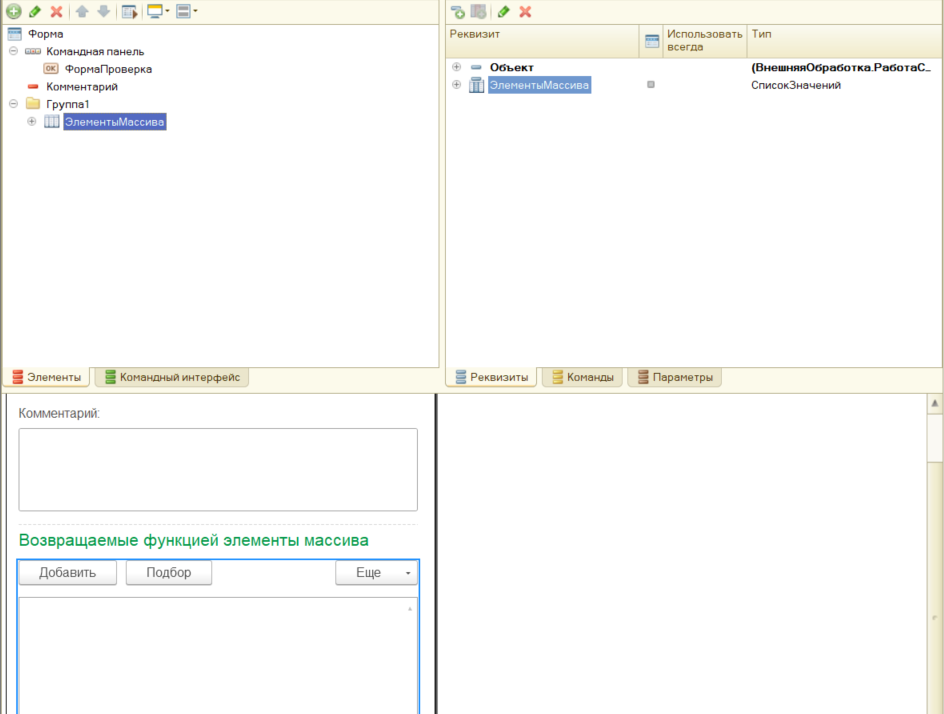Viewport: 944px width, 714px height.
Task: Click the delete attribute red cross icon
Action: [525, 11]
